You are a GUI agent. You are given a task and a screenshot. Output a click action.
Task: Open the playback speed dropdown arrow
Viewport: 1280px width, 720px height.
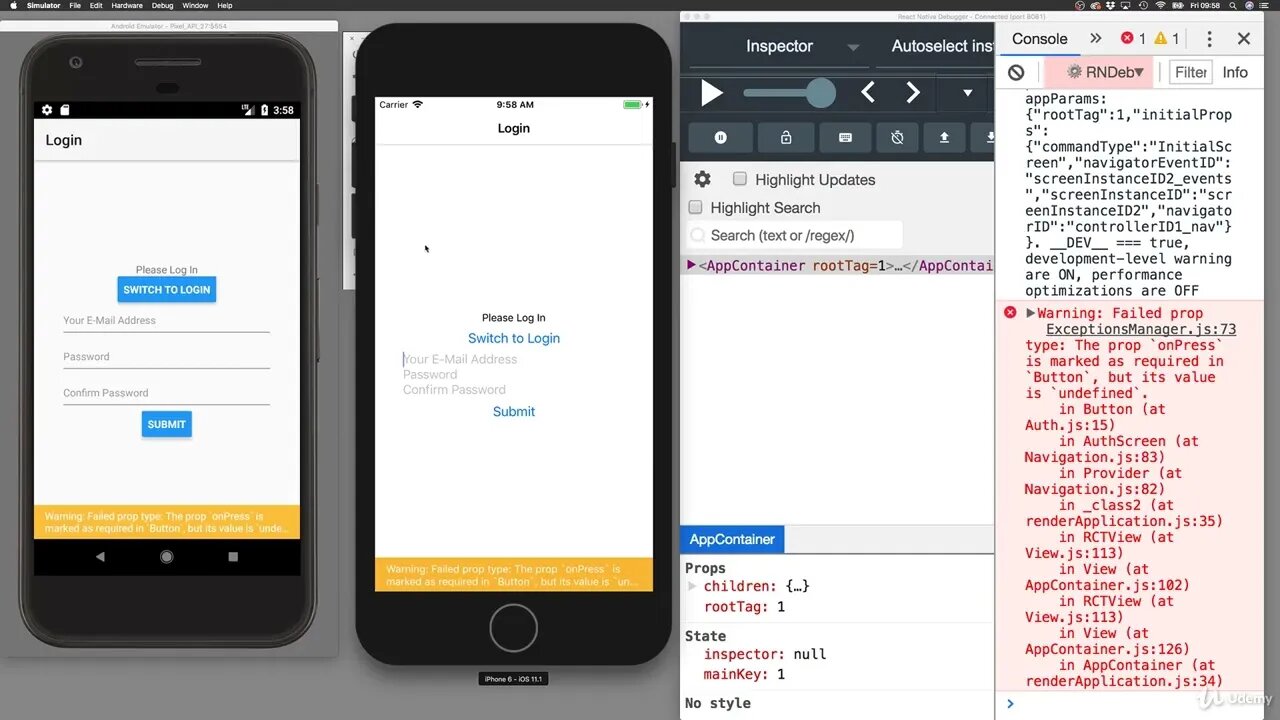pos(967,93)
